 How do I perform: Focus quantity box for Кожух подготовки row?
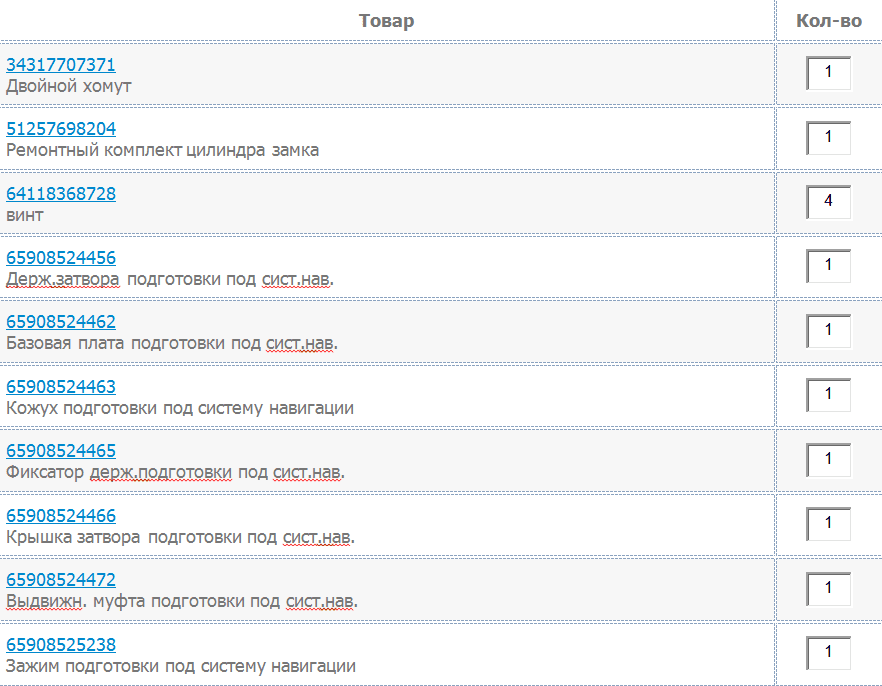tap(829, 396)
